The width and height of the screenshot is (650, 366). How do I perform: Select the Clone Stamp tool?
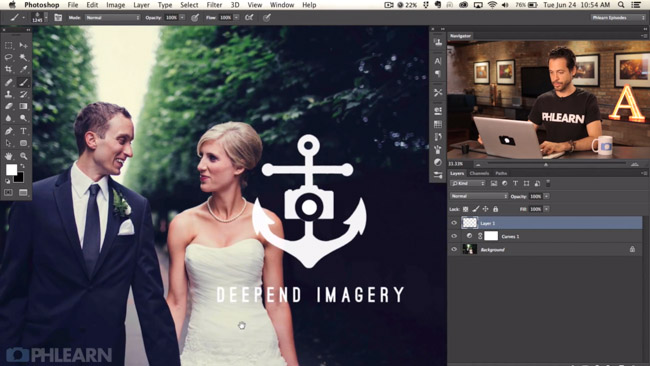point(9,94)
